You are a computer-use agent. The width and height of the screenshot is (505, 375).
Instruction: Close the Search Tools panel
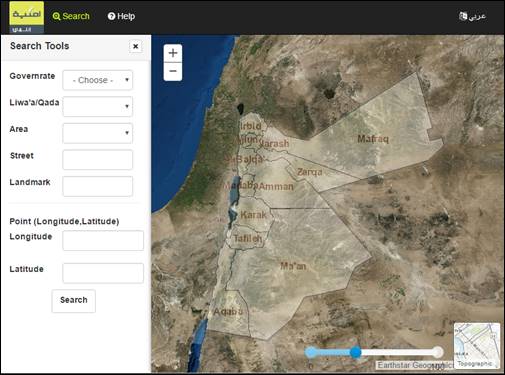coord(136,46)
